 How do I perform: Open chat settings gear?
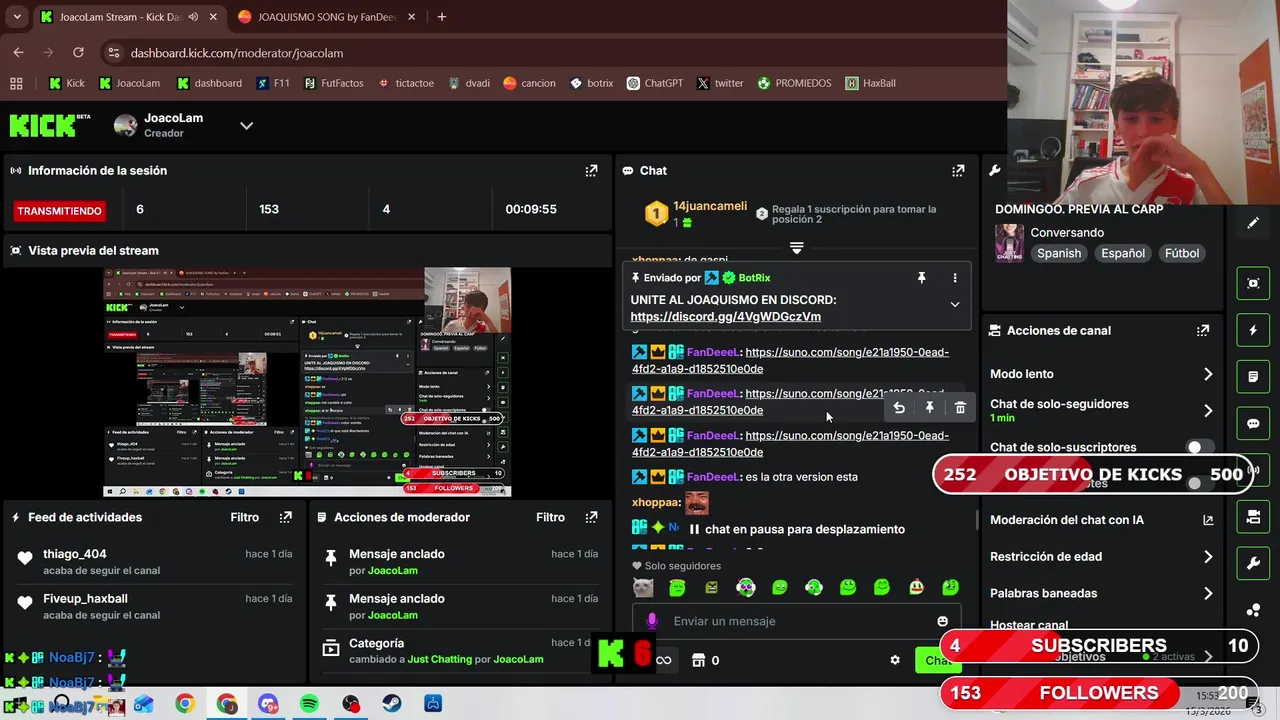coord(895,660)
